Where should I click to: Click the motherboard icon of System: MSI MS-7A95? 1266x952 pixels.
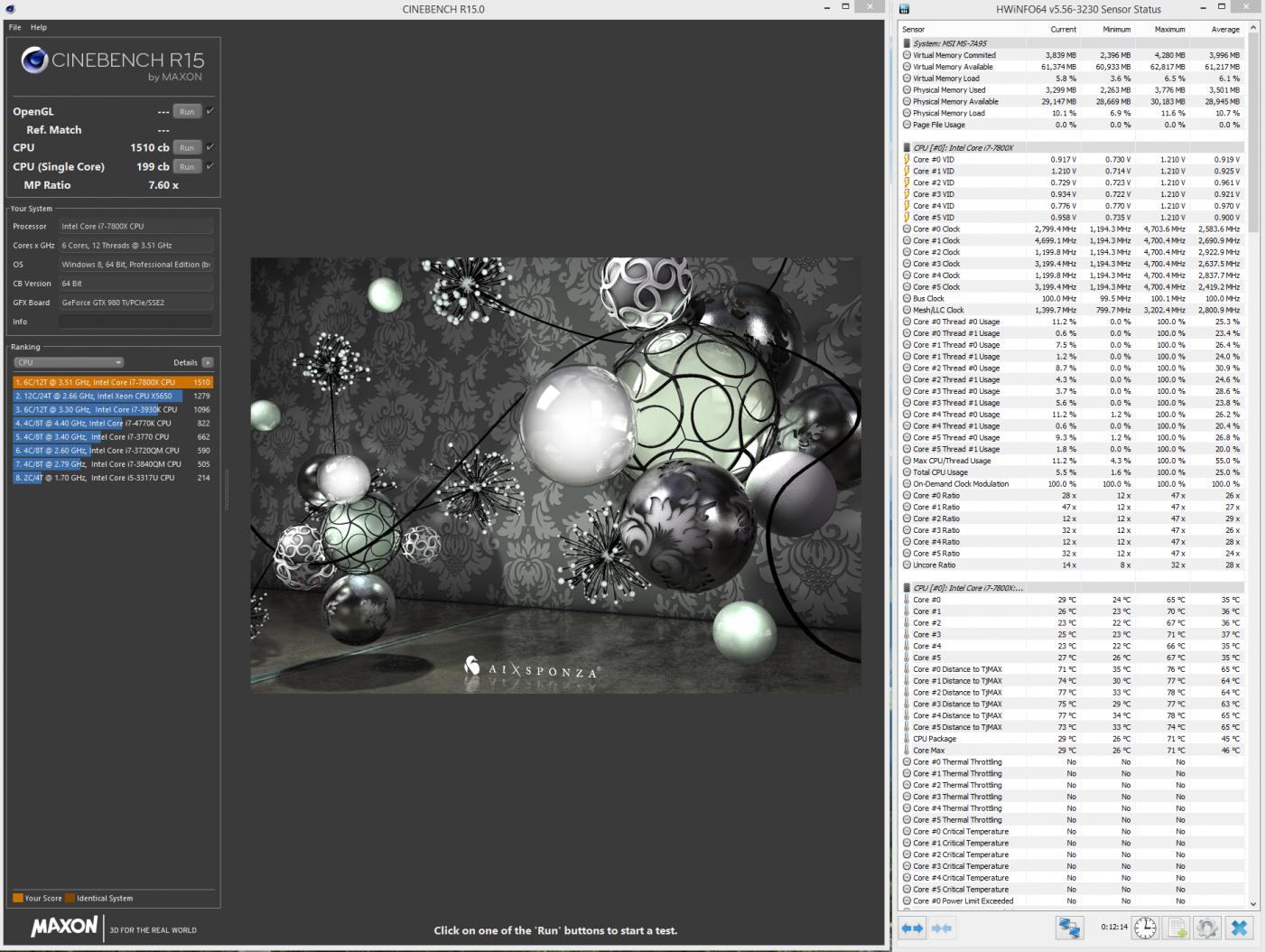[x=907, y=43]
